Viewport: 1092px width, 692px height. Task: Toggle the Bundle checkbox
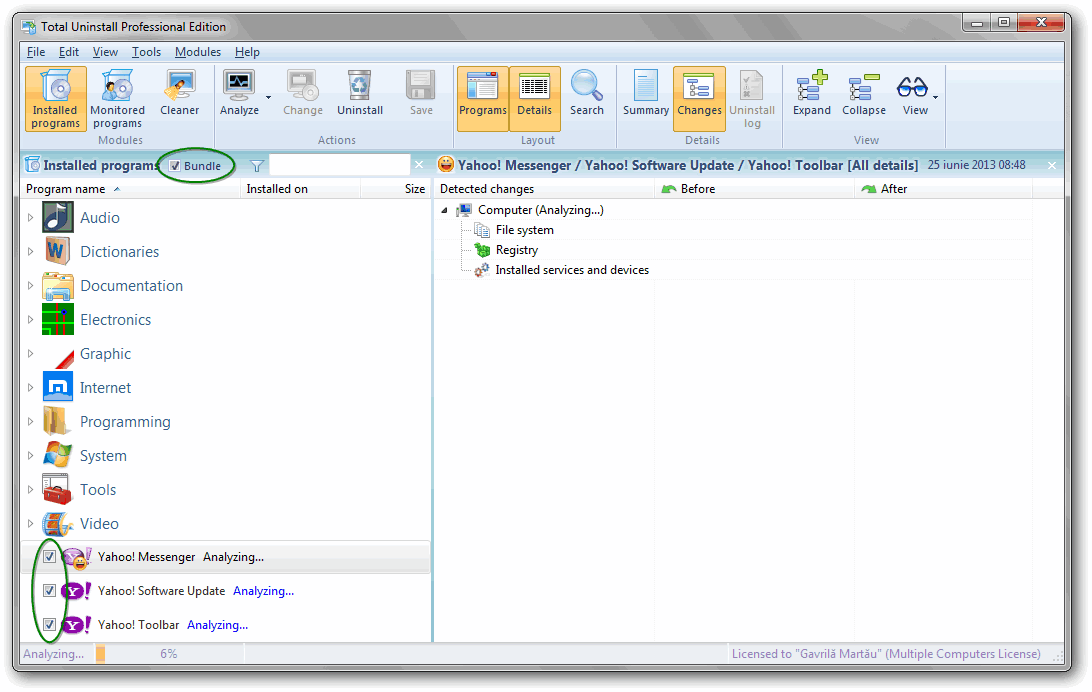tap(175, 166)
